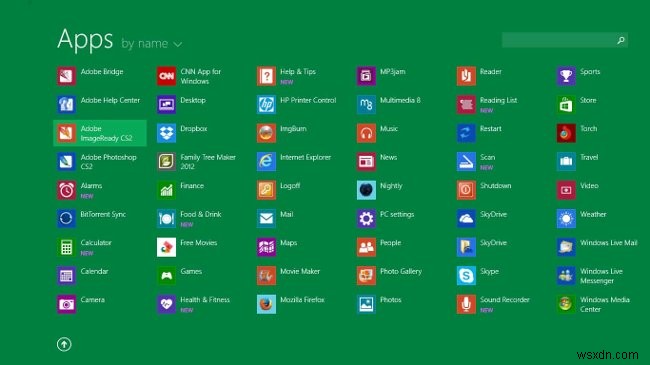Click the Restart shortcut icon
The image size is (650, 365).
point(466,133)
